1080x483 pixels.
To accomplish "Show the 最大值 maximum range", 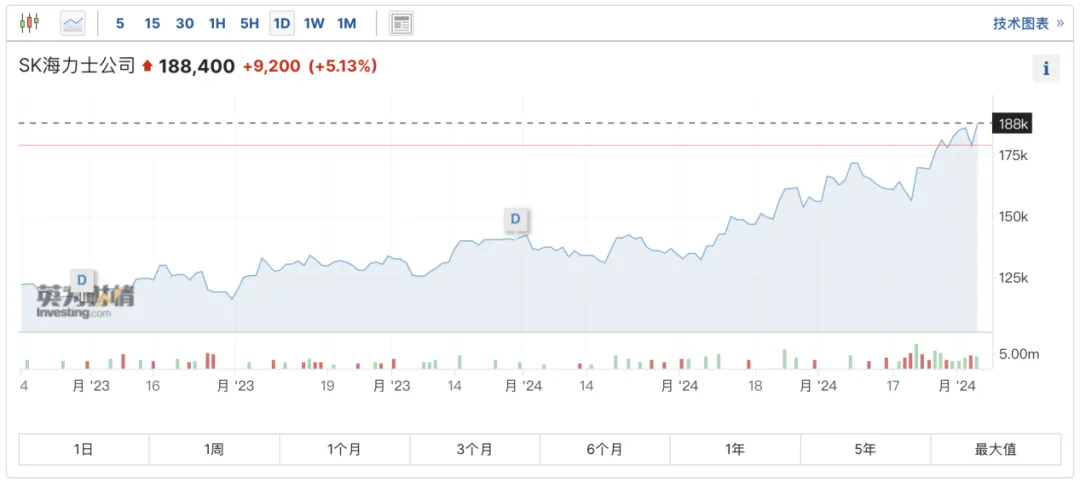I will pyautogui.click(x=995, y=449).
